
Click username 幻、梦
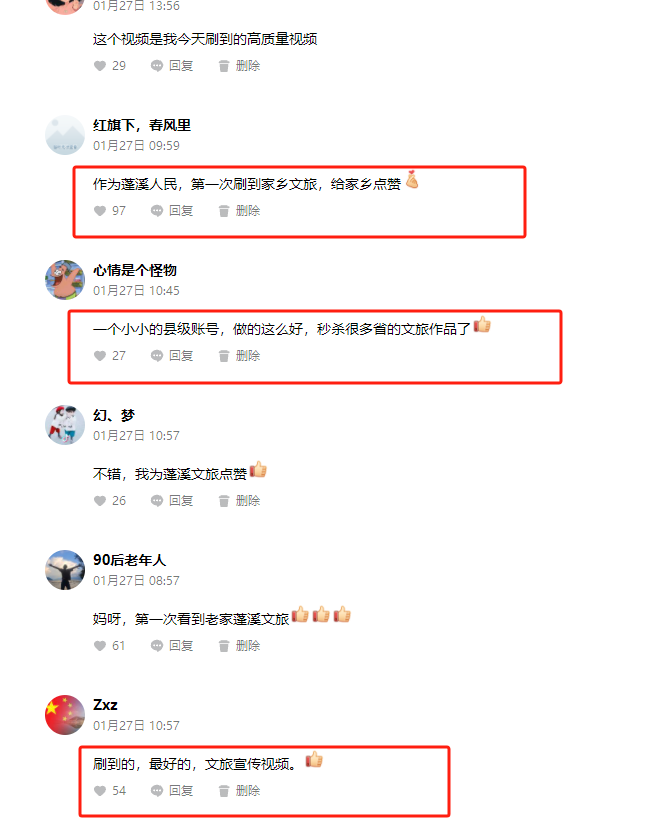(x=114, y=416)
